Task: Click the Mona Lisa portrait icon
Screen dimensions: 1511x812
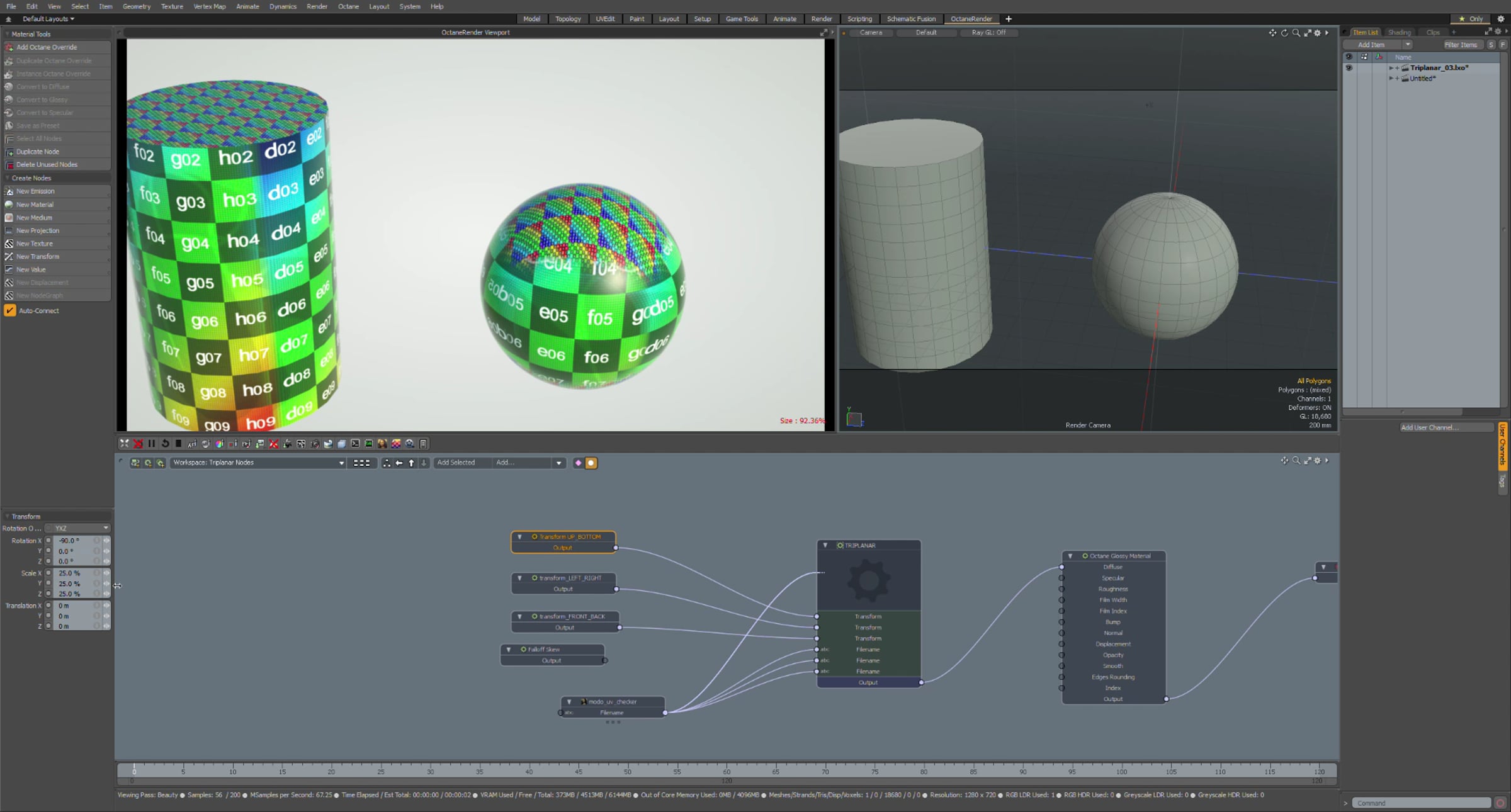Action: (382, 444)
